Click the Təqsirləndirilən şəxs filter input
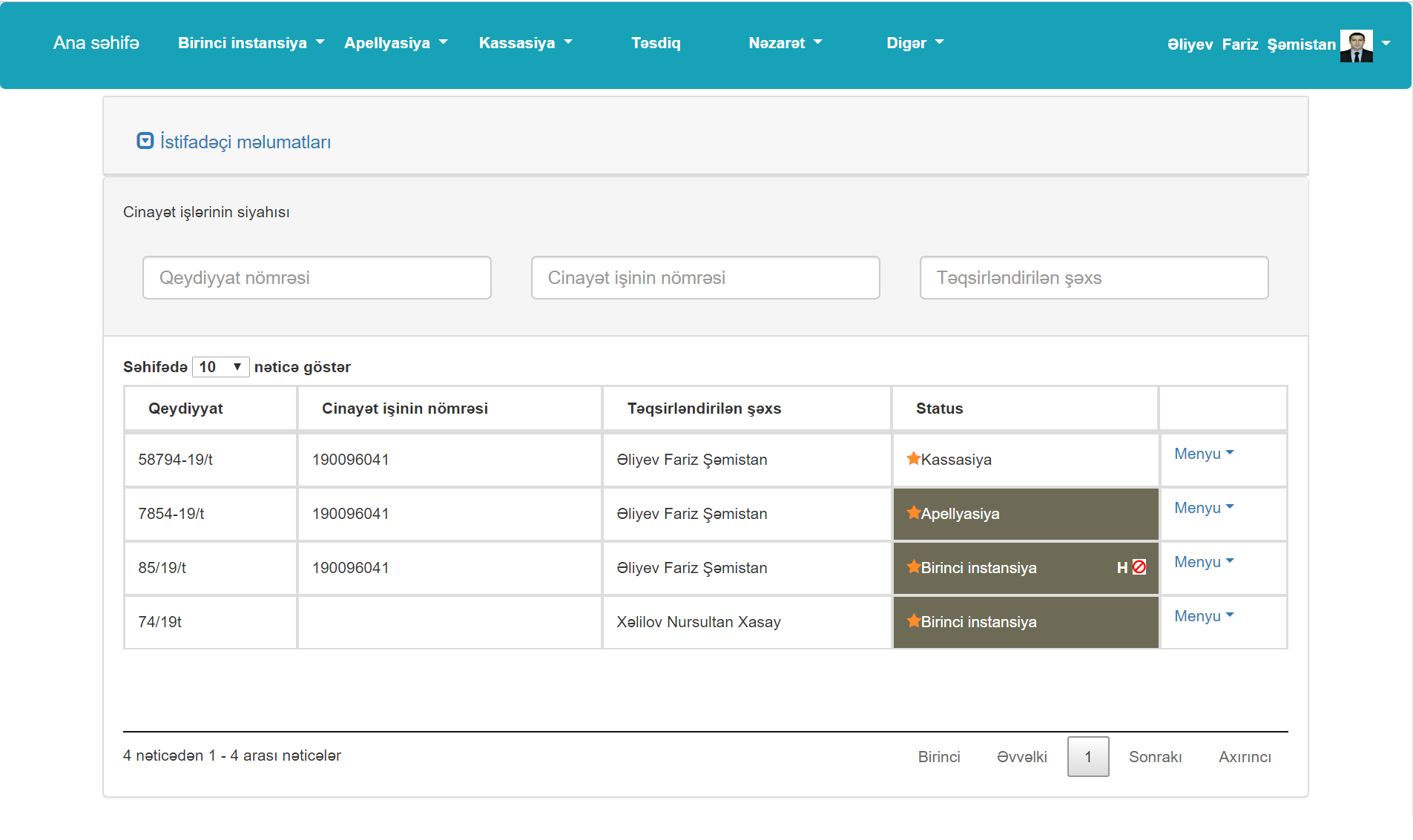Viewport: 1413px width, 840px height. [x=1093, y=278]
